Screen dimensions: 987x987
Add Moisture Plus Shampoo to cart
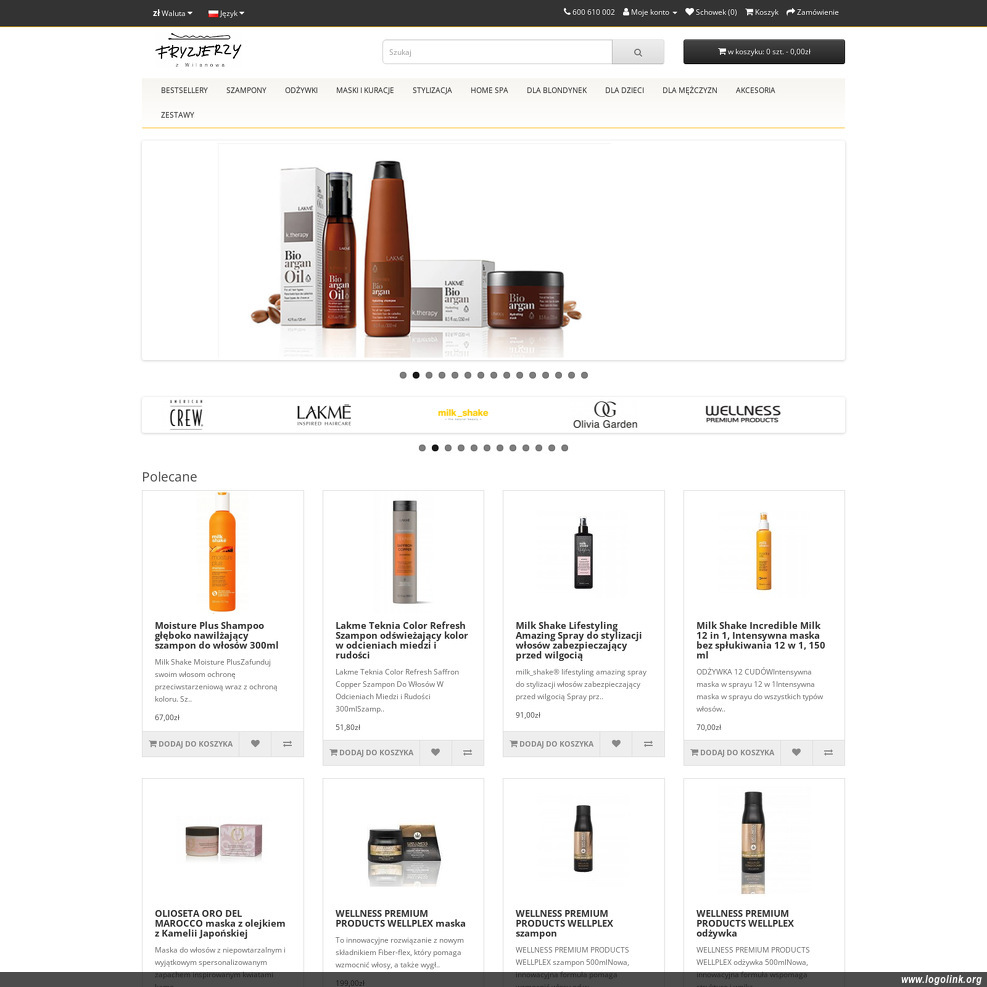coord(191,744)
